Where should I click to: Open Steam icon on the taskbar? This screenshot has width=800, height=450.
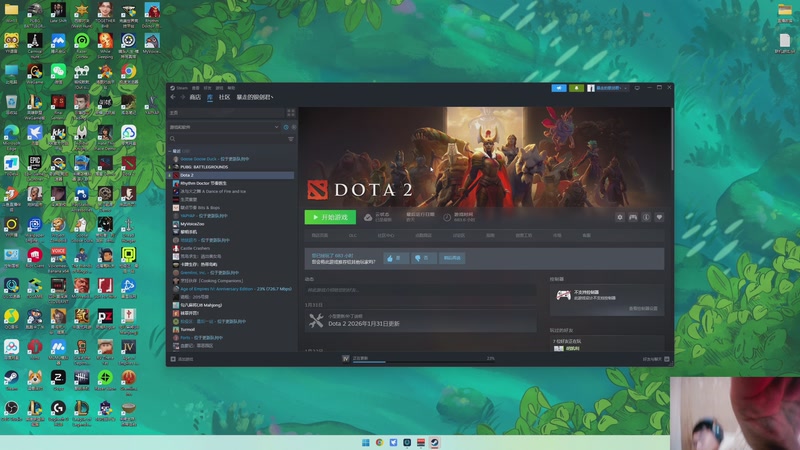(x=434, y=442)
